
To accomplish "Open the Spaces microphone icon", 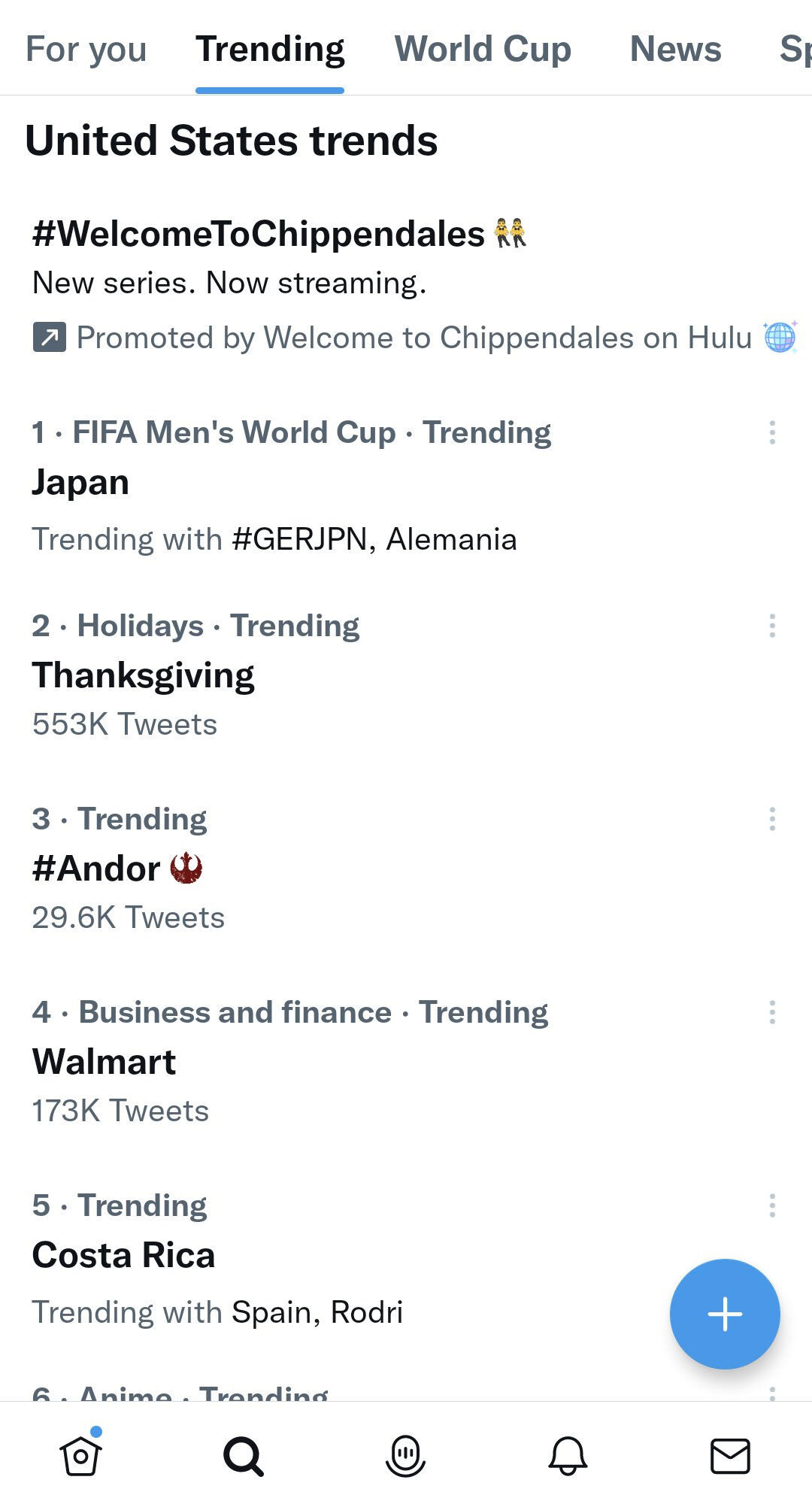I will [x=406, y=1456].
